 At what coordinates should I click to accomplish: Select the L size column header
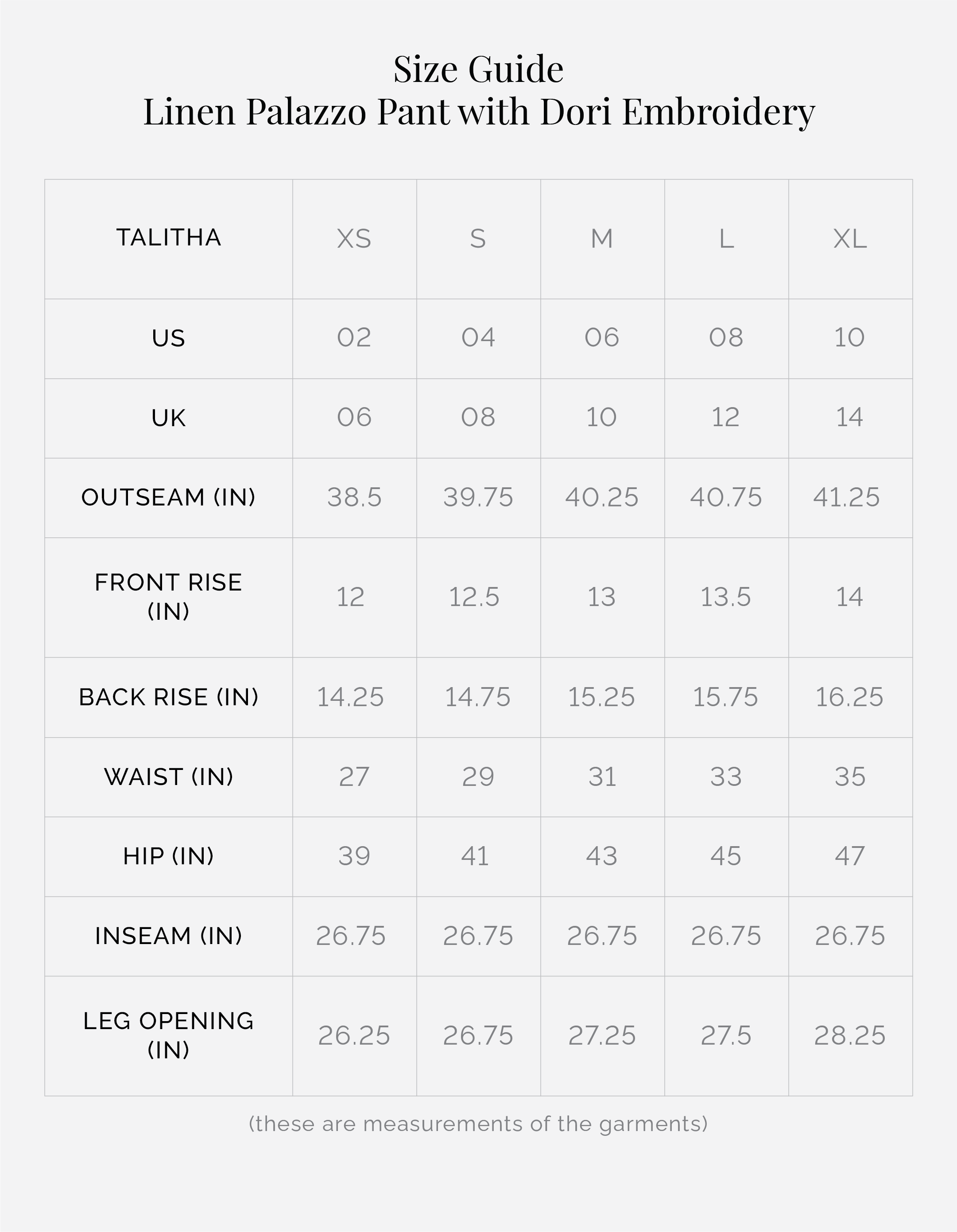[x=726, y=239]
